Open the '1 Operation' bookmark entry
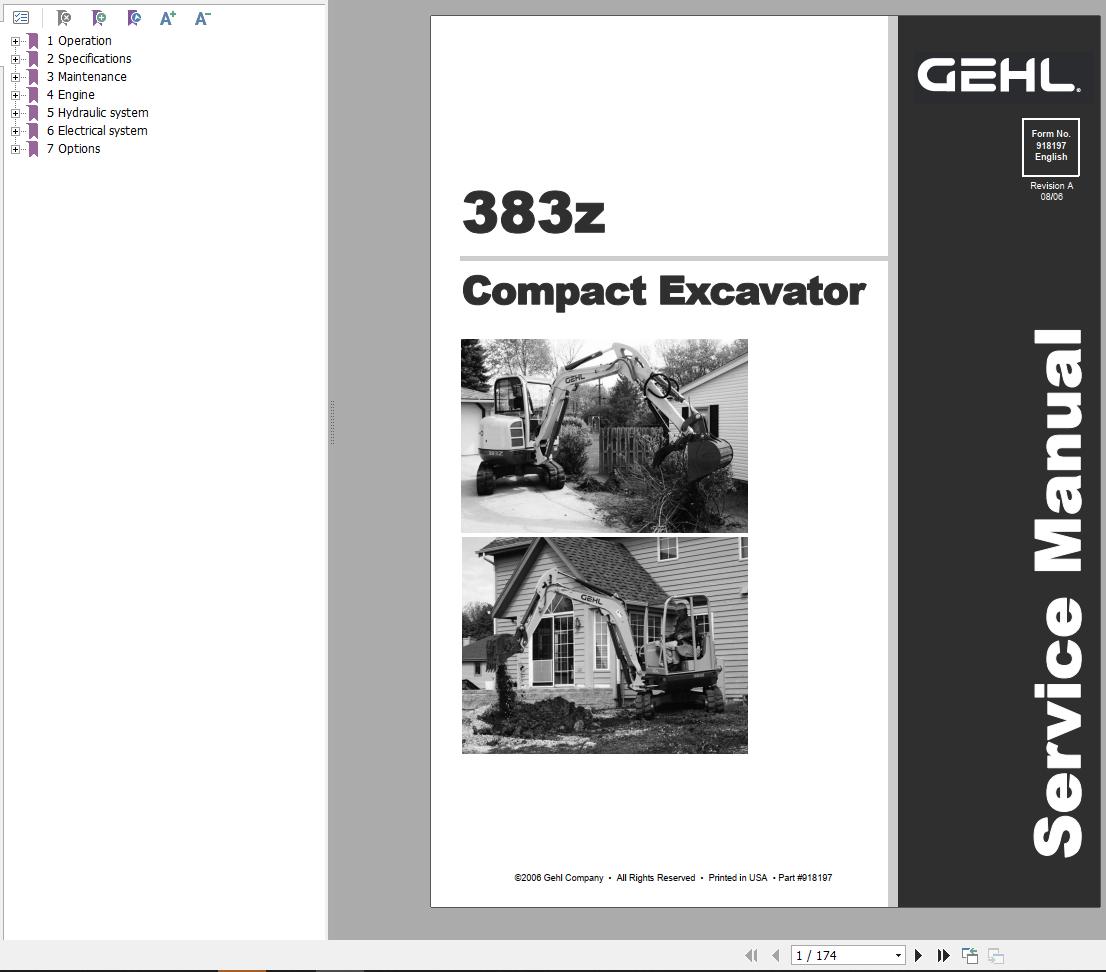This screenshot has width=1106, height=972. (79, 41)
